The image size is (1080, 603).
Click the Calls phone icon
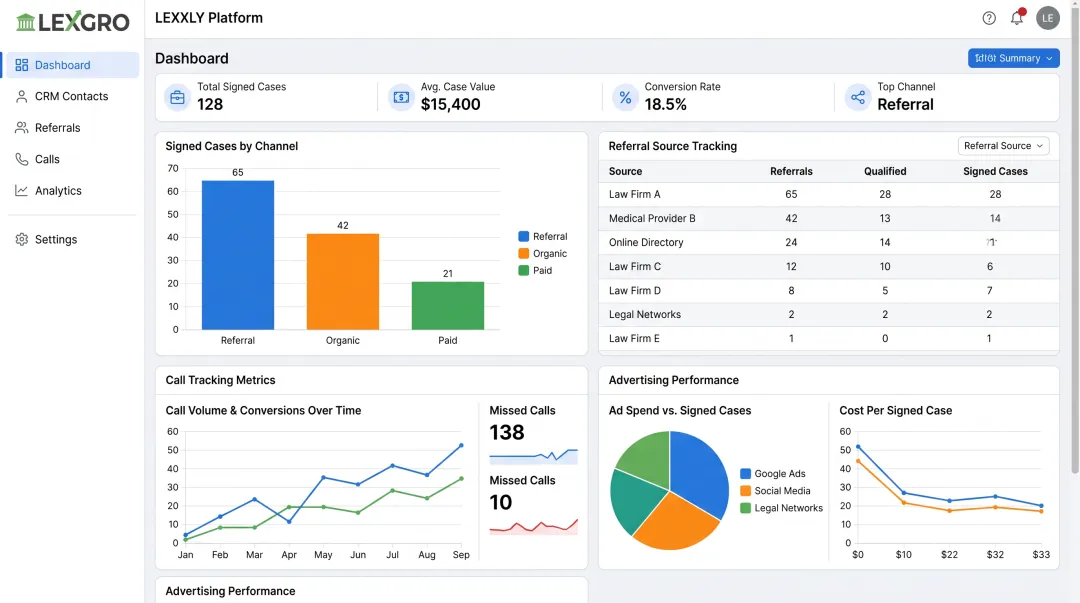pos(21,159)
